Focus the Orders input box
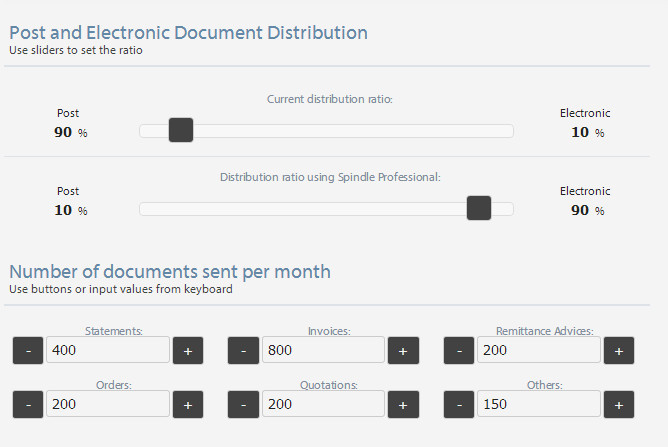This screenshot has width=668, height=447. tap(108, 404)
